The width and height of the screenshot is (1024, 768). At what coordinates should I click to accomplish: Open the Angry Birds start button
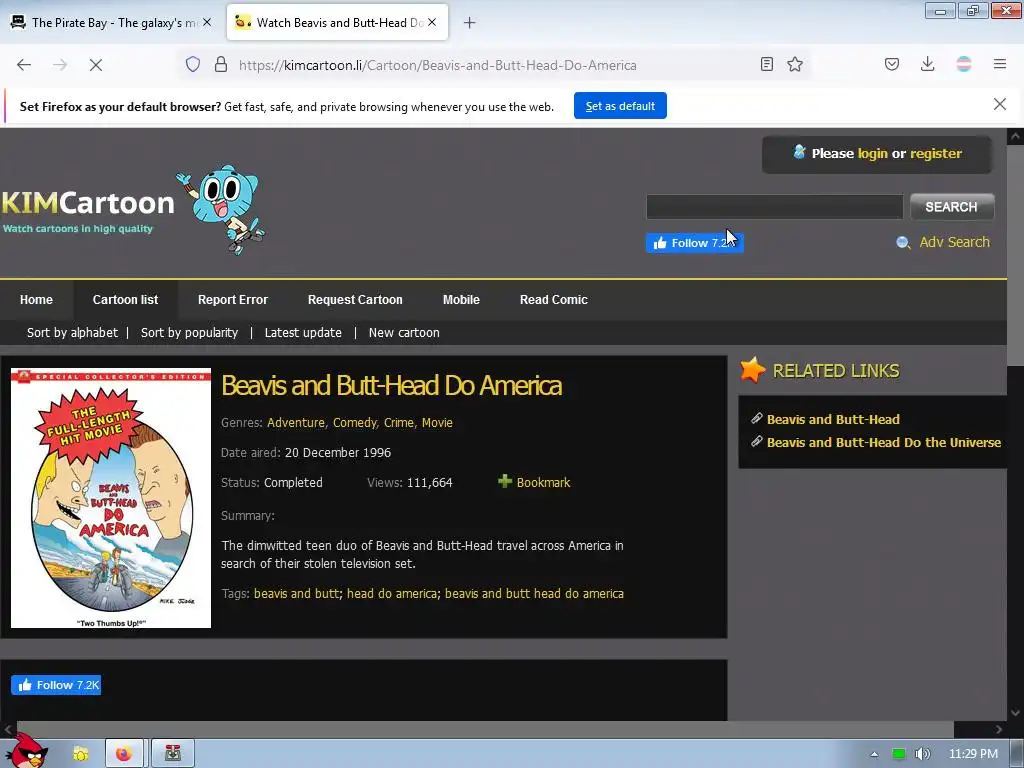pos(25,751)
